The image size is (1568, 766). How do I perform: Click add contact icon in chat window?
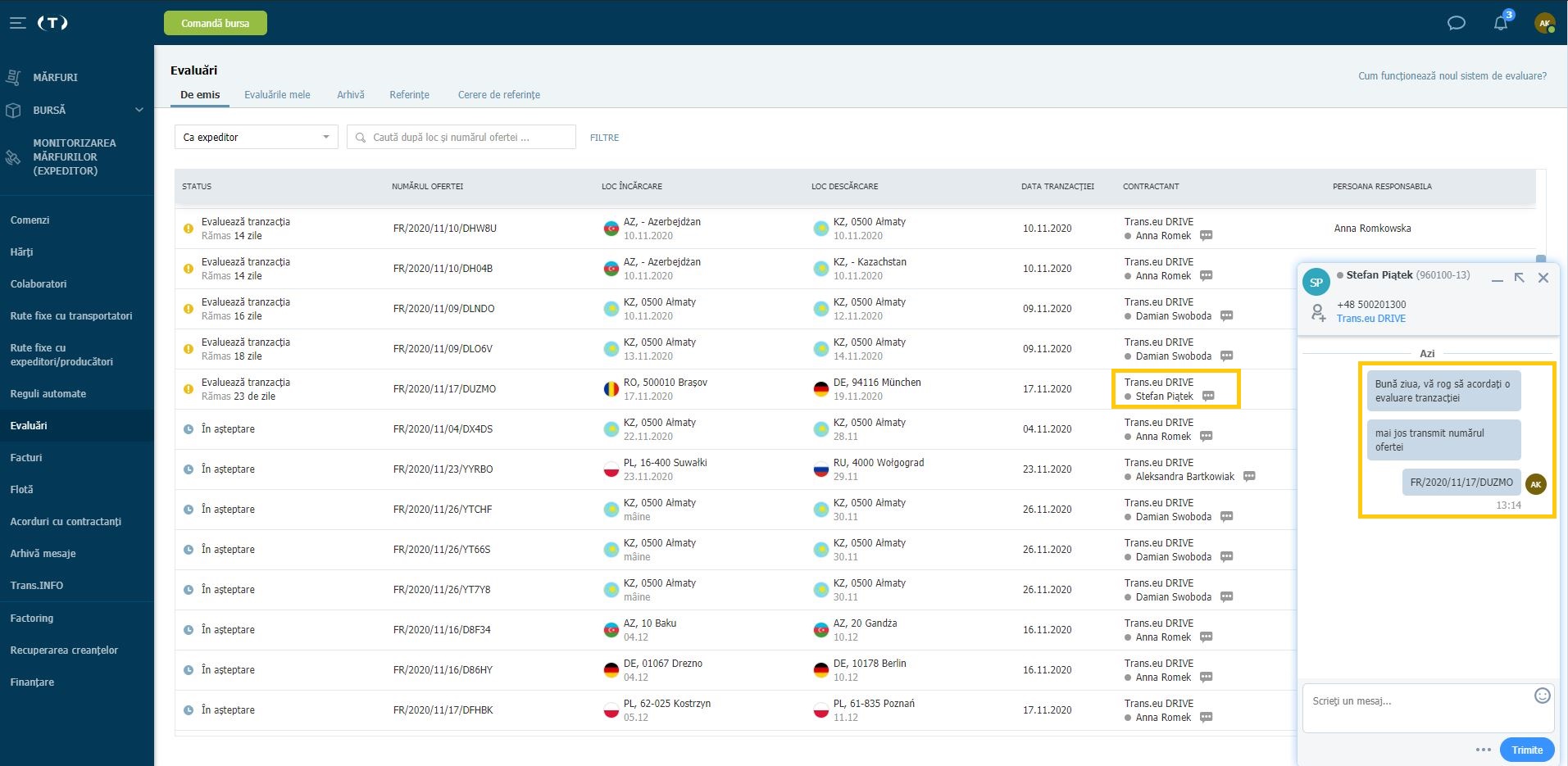point(1317,312)
